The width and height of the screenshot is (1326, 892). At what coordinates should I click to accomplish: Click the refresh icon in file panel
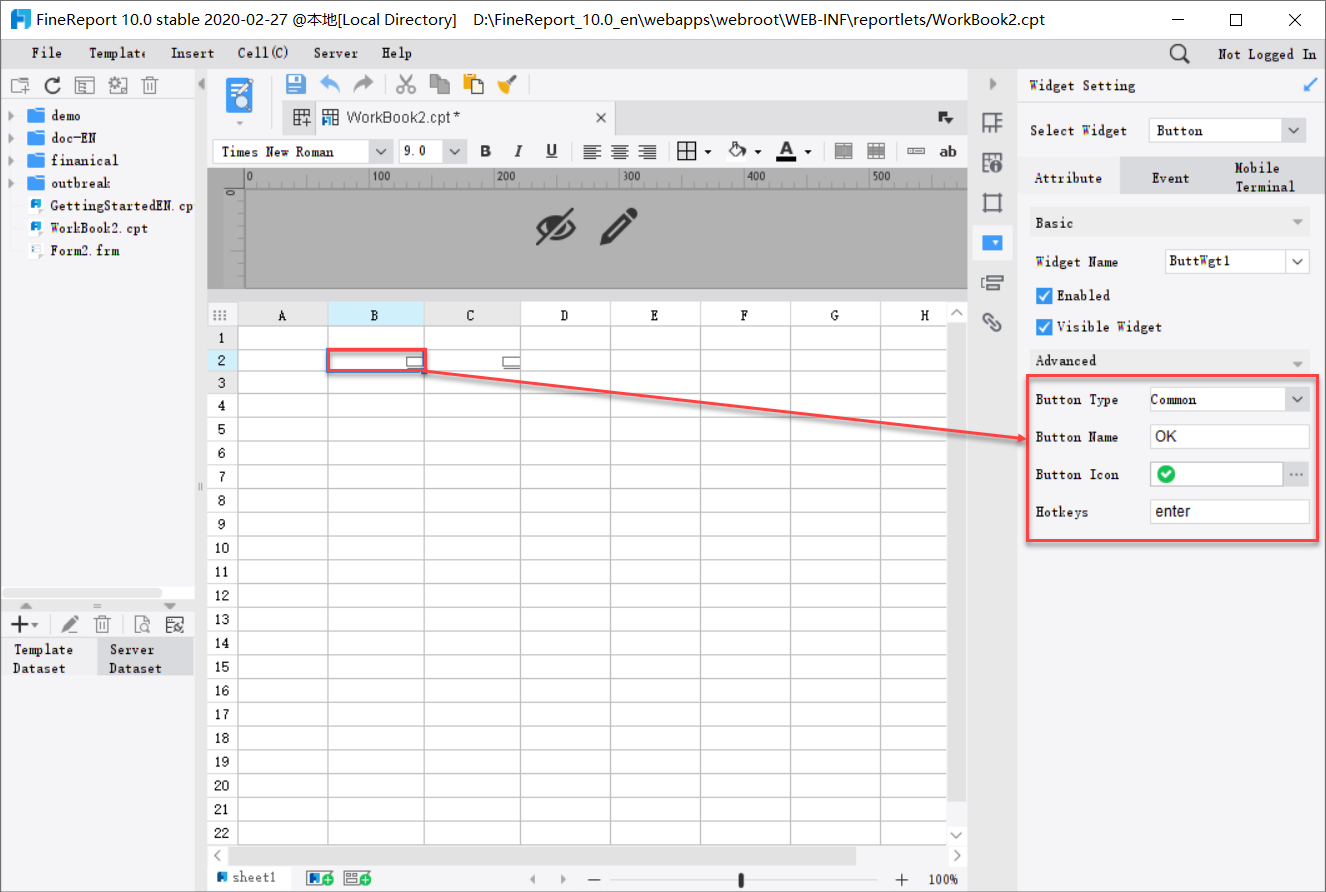tap(52, 86)
